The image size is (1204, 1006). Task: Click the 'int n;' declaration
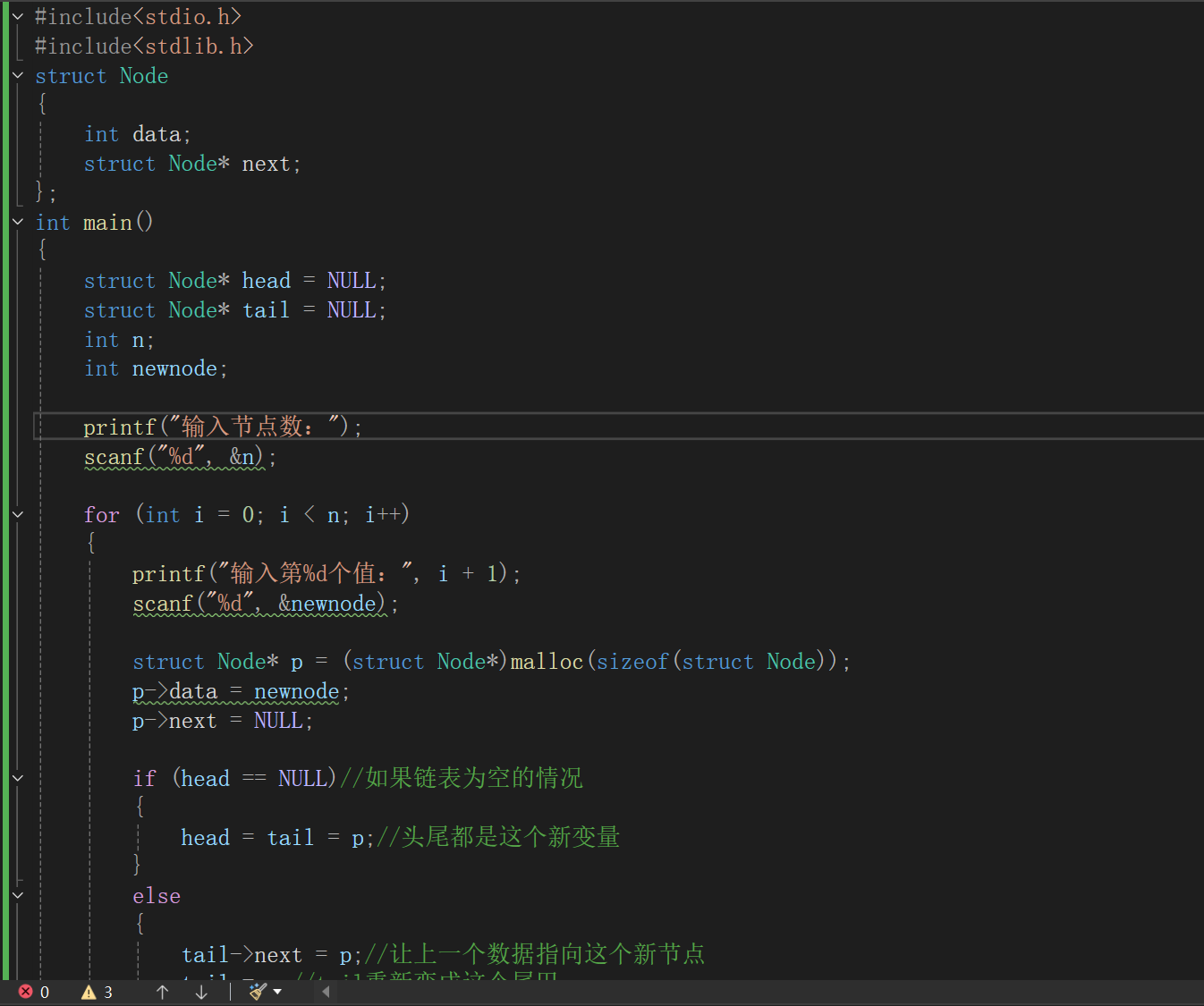[119, 340]
